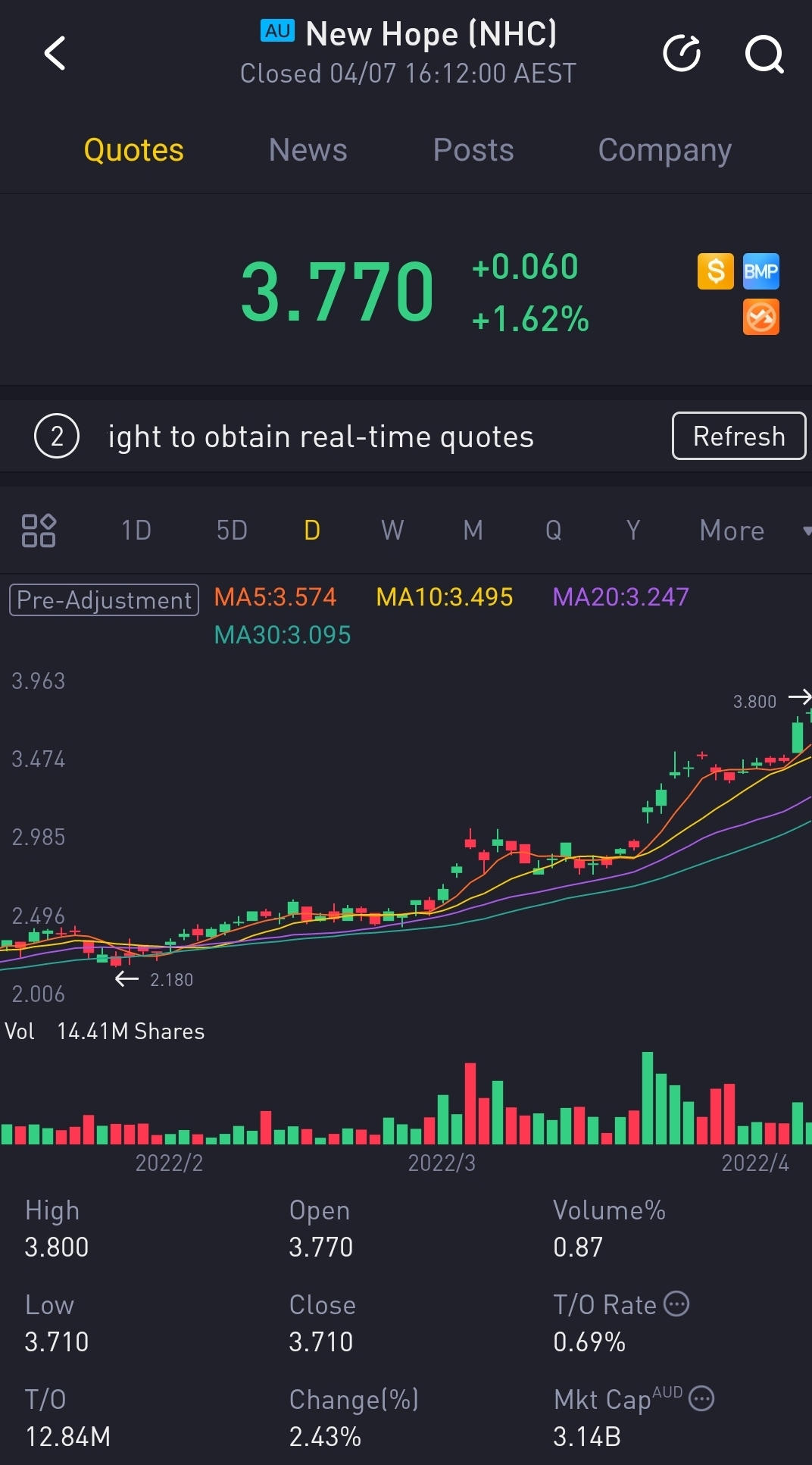Viewport: 812px width, 1465px height.
Task: Select the 1D chart interval
Action: 136,531
